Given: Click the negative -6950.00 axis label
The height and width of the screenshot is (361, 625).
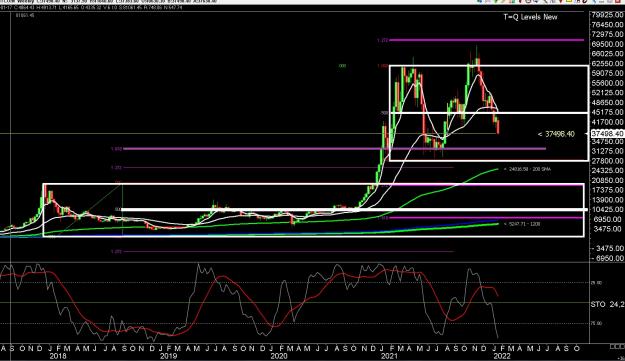Looking at the screenshot, I should 609,258.
